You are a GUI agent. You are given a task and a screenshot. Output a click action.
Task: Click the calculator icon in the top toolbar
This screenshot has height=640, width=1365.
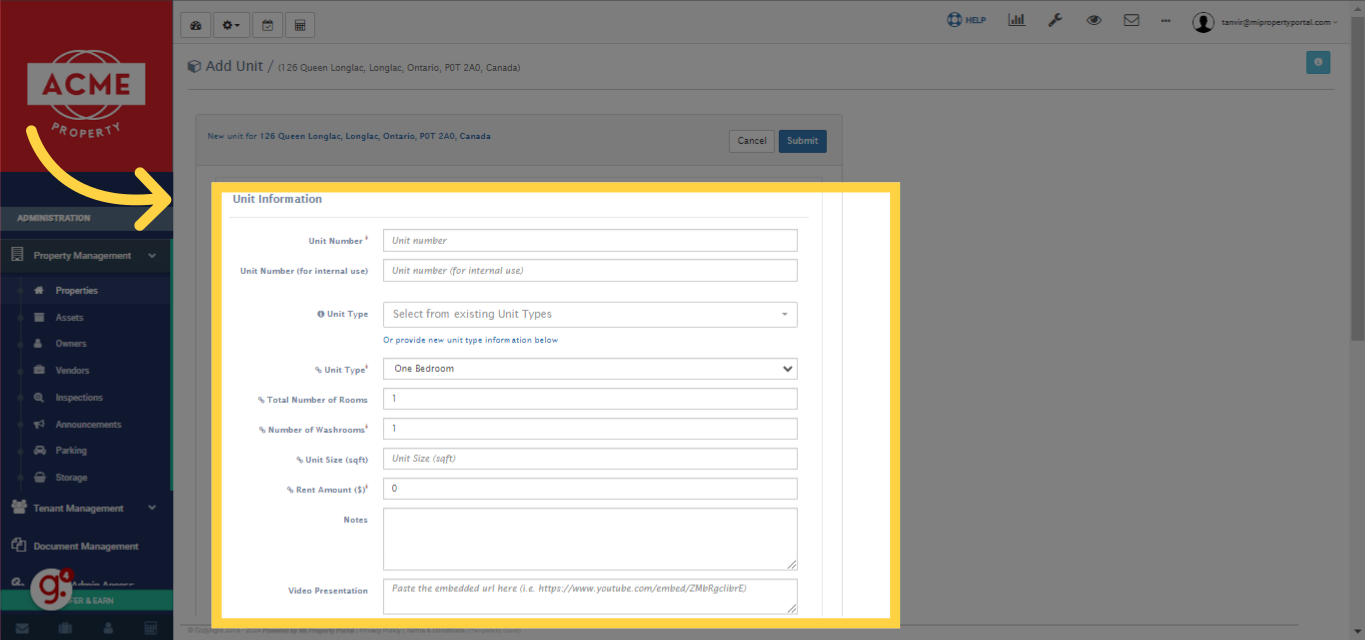299,23
